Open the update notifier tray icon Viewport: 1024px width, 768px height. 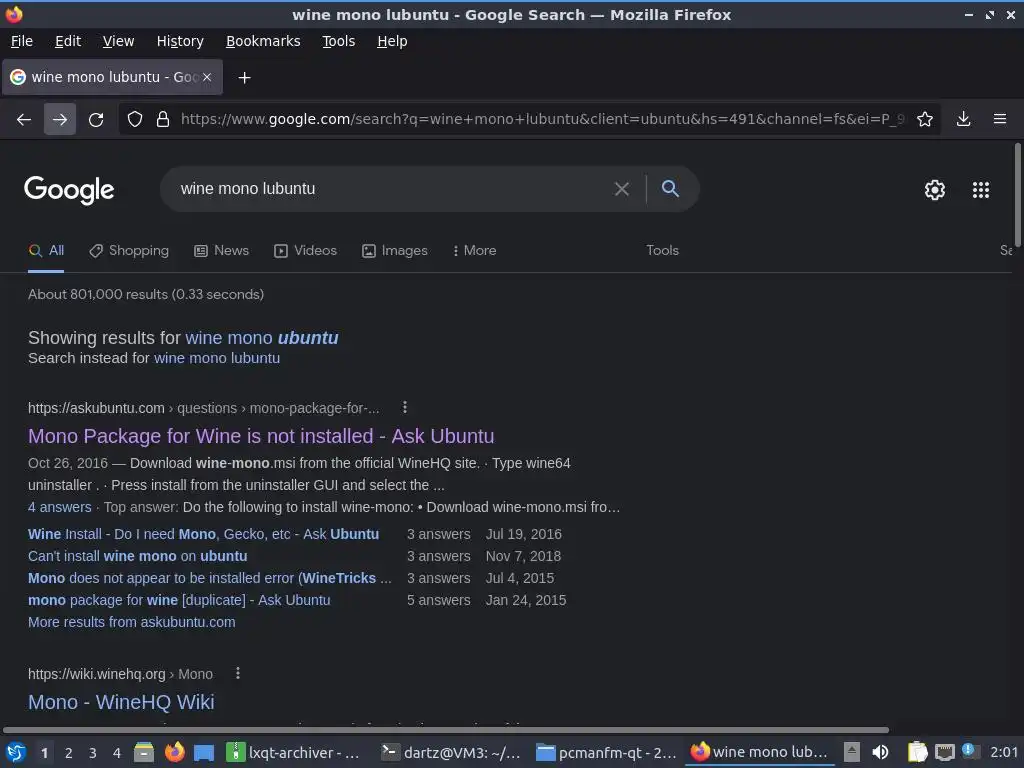(969, 751)
